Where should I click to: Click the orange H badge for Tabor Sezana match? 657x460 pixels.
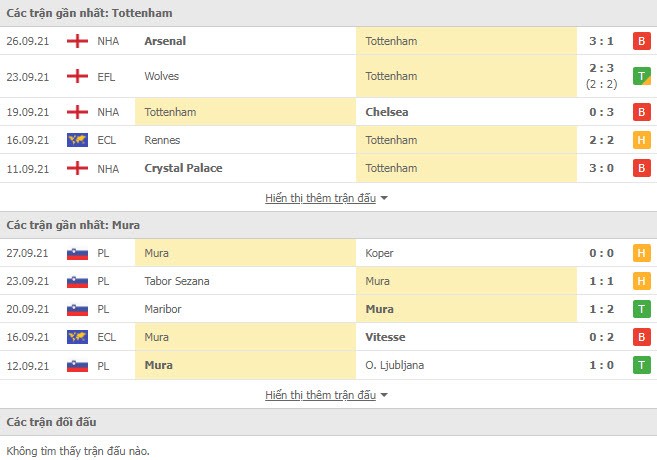pos(640,281)
